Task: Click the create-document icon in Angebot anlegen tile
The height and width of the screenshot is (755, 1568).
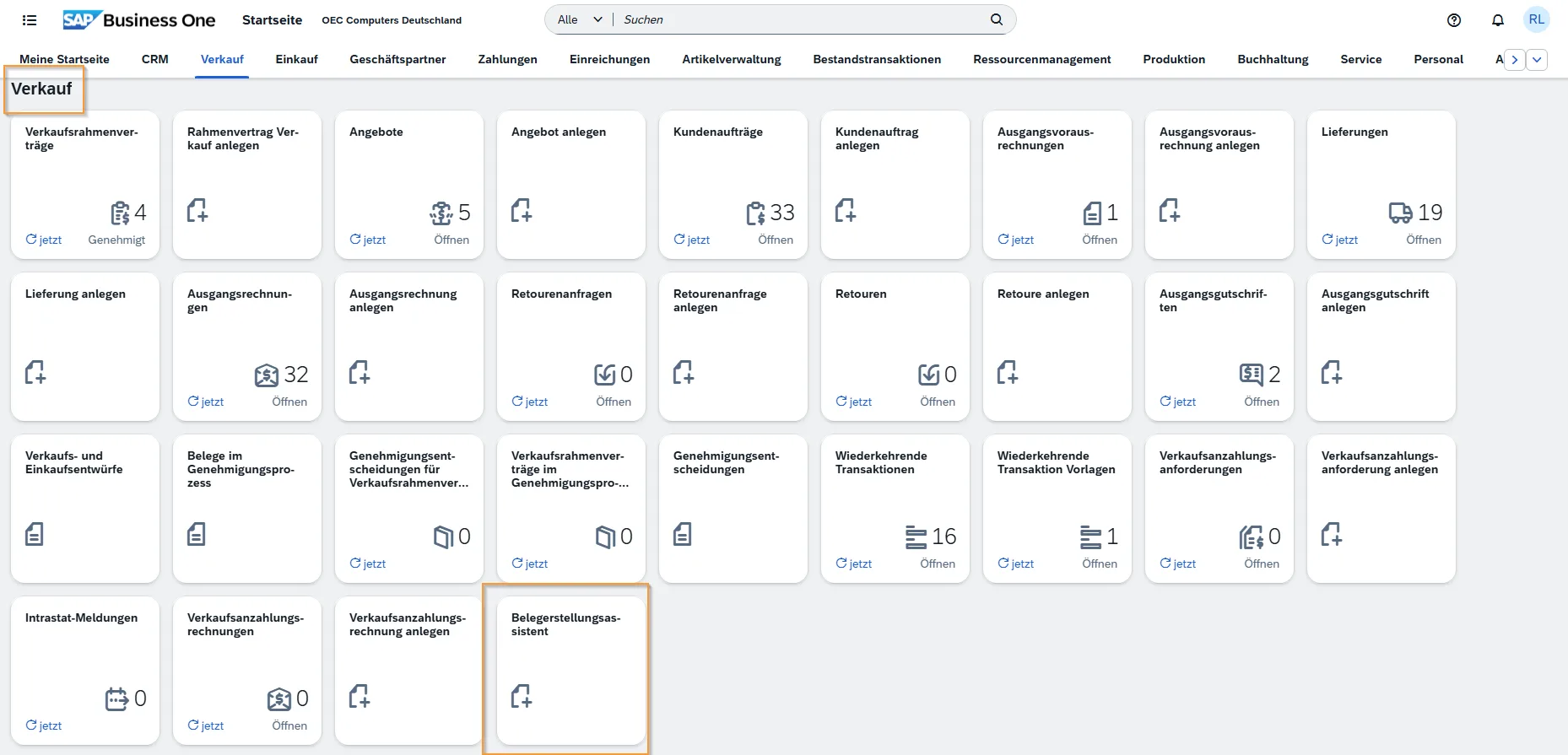Action: click(x=522, y=210)
